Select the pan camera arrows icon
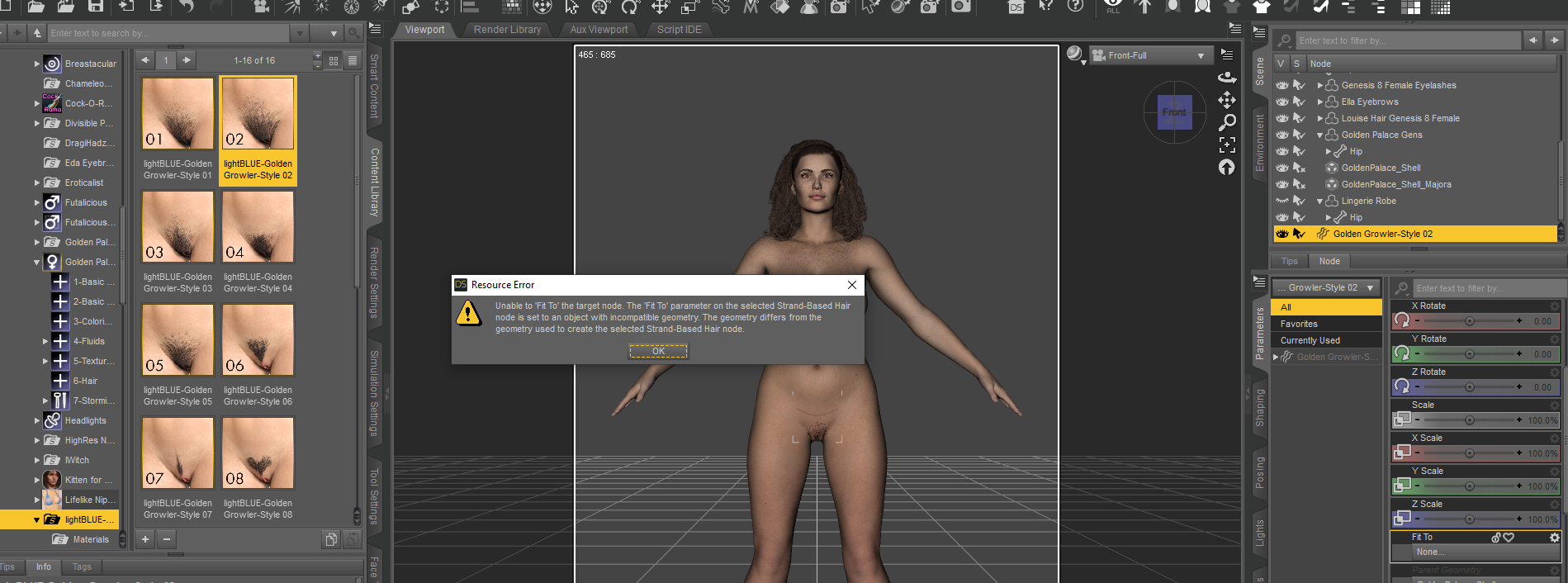 tap(1227, 100)
